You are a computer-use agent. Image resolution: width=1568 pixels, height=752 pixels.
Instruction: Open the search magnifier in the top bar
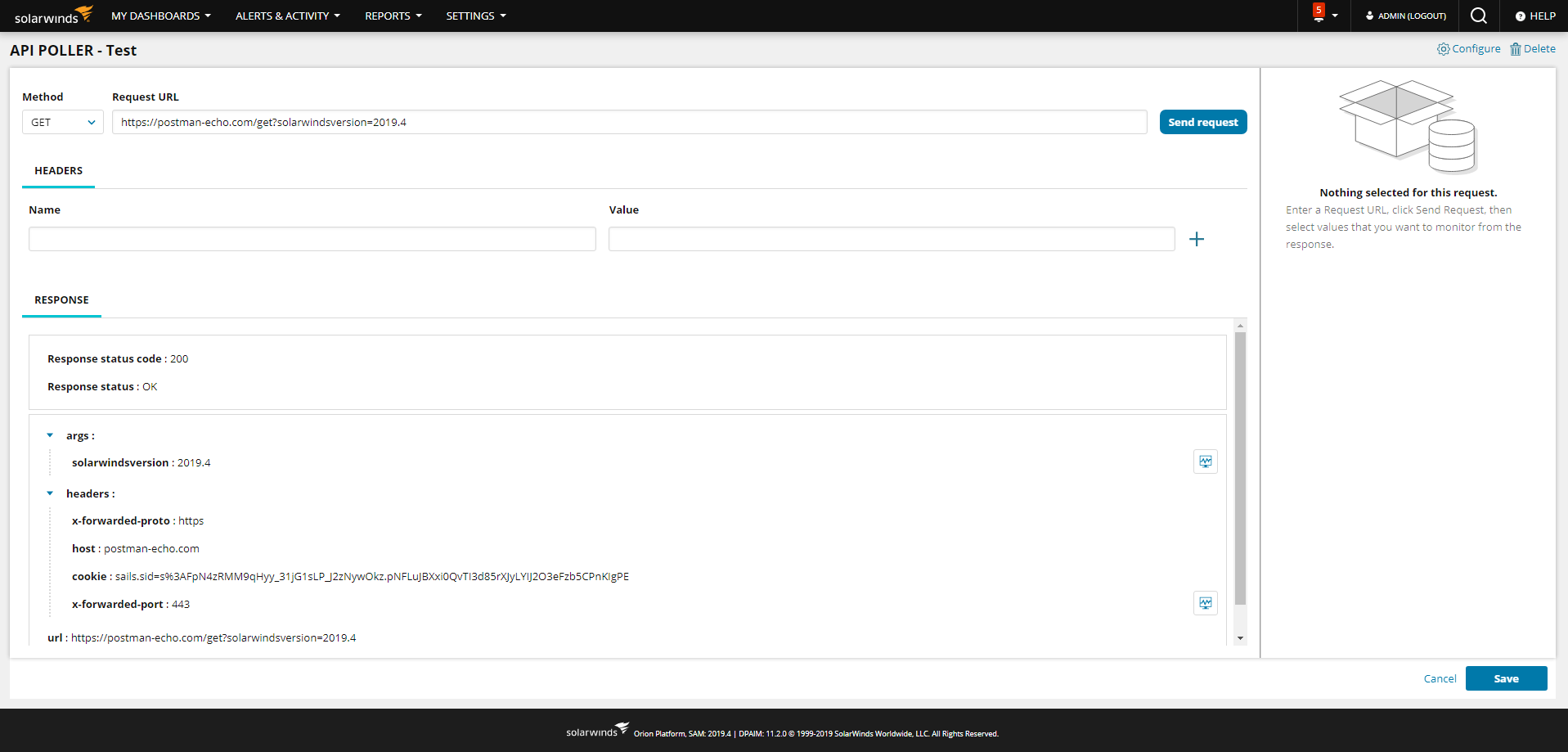[1479, 16]
